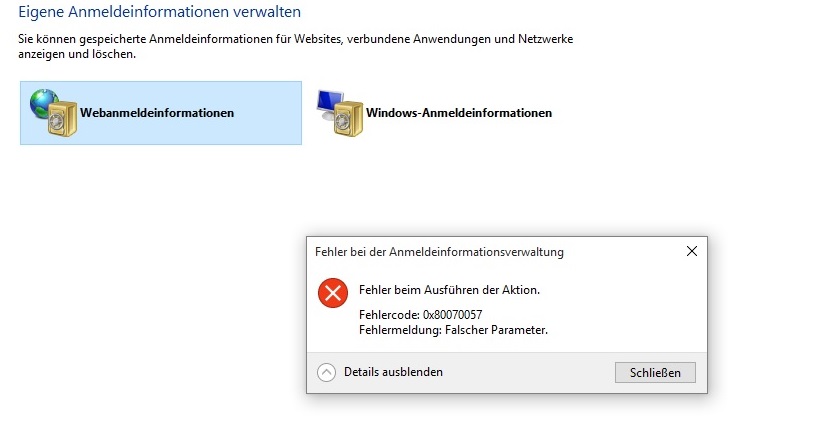The image size is (832, 441).
Task: Switch to the Windows-Anmeldeinformationen label
Action: tap(459, 113)
